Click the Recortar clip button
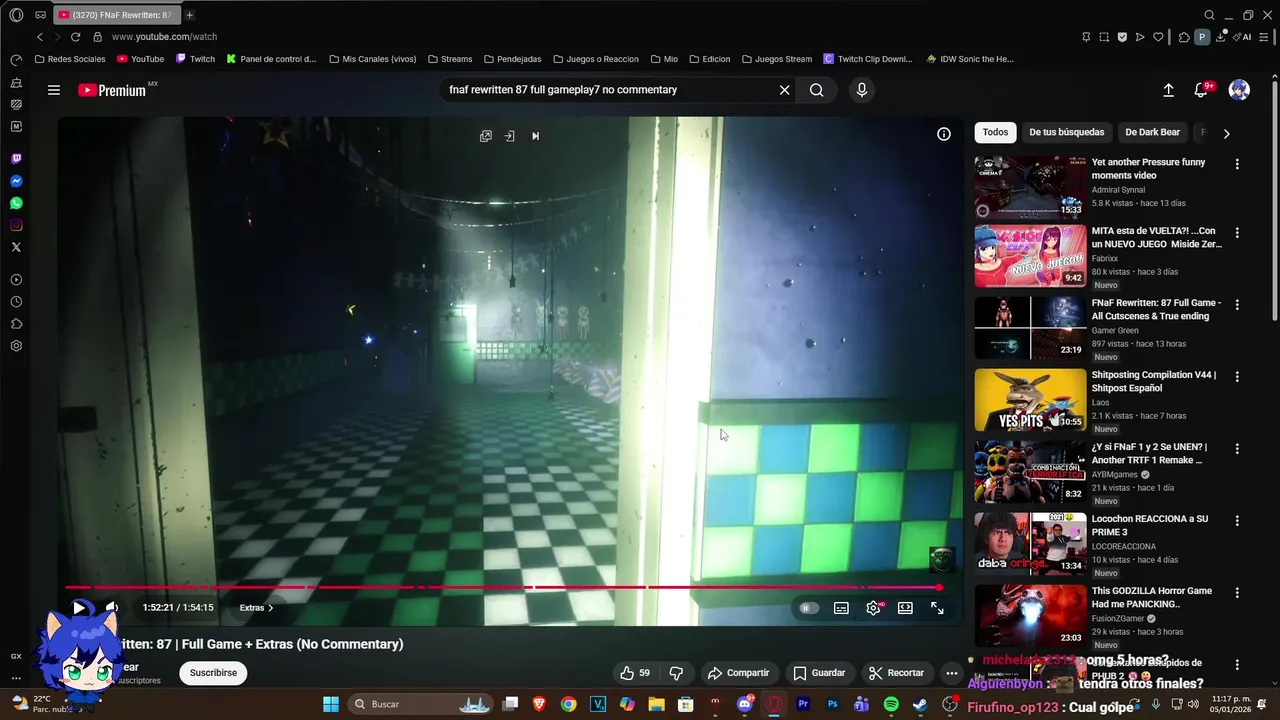 [896, 673]
